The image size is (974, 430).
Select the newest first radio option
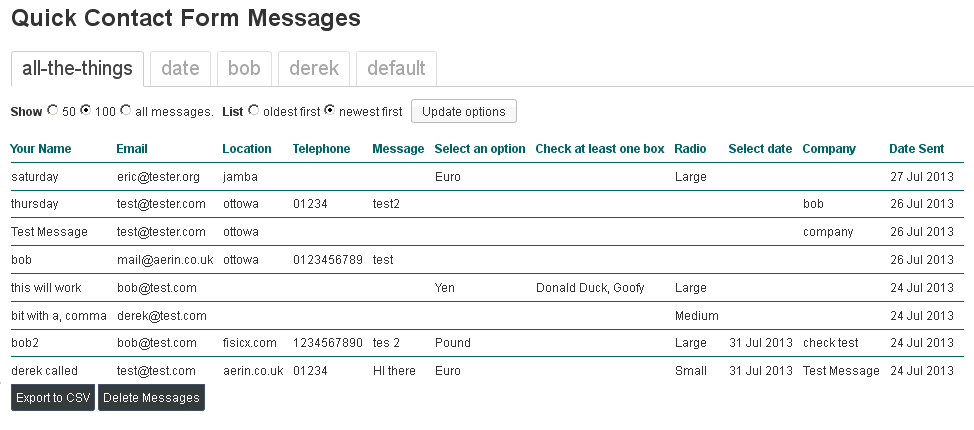click(330, 111)
